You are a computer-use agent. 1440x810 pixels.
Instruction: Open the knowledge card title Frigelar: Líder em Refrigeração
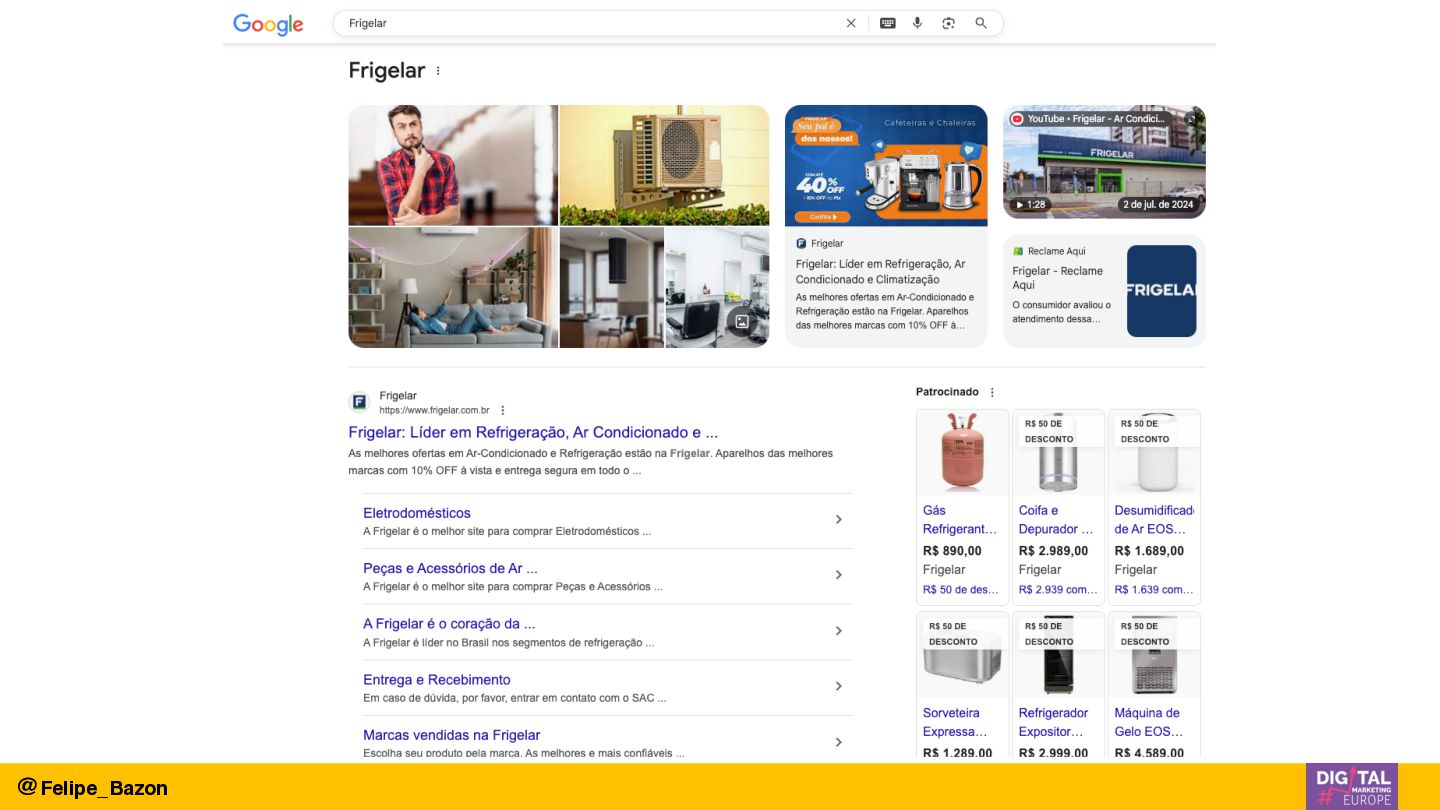[x=880, y=272]
